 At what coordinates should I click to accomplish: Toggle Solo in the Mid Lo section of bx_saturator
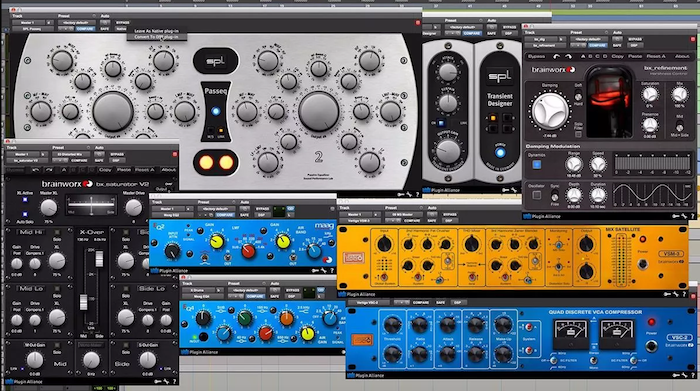57,289
